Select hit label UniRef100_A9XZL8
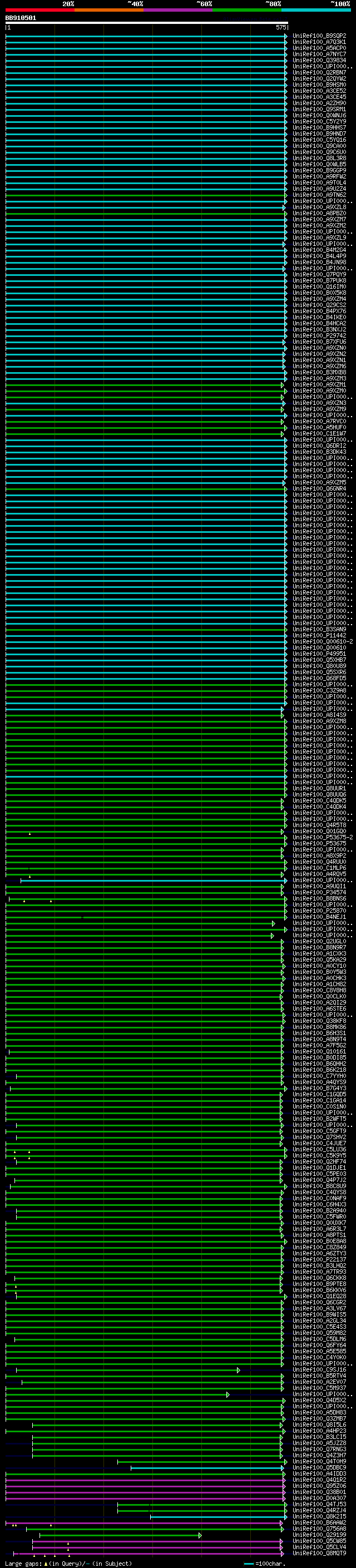356x1568 pixels. [x=319, y=207]
